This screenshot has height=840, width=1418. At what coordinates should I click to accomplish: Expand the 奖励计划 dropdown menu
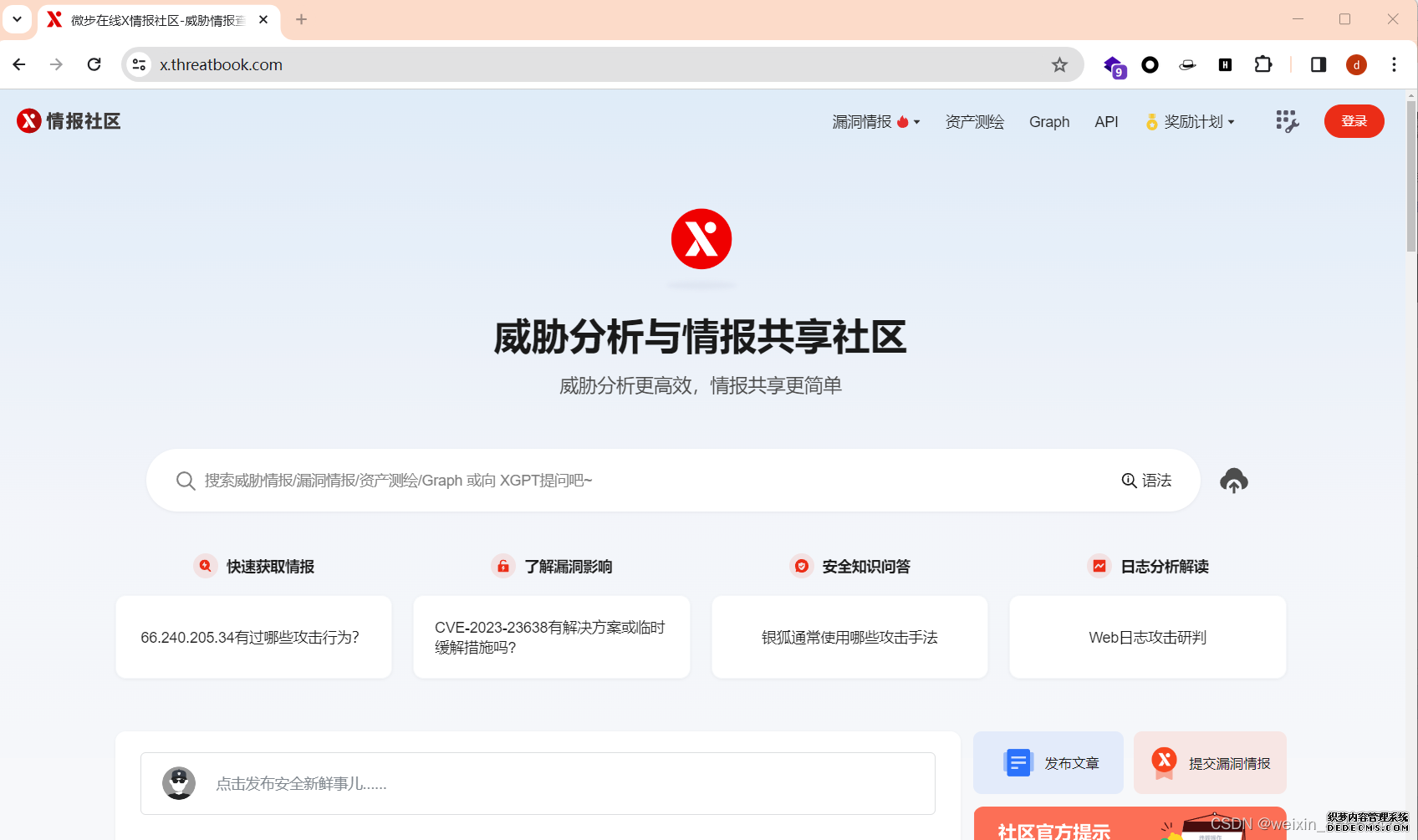pyautogui.click(x=1190, y=122)
